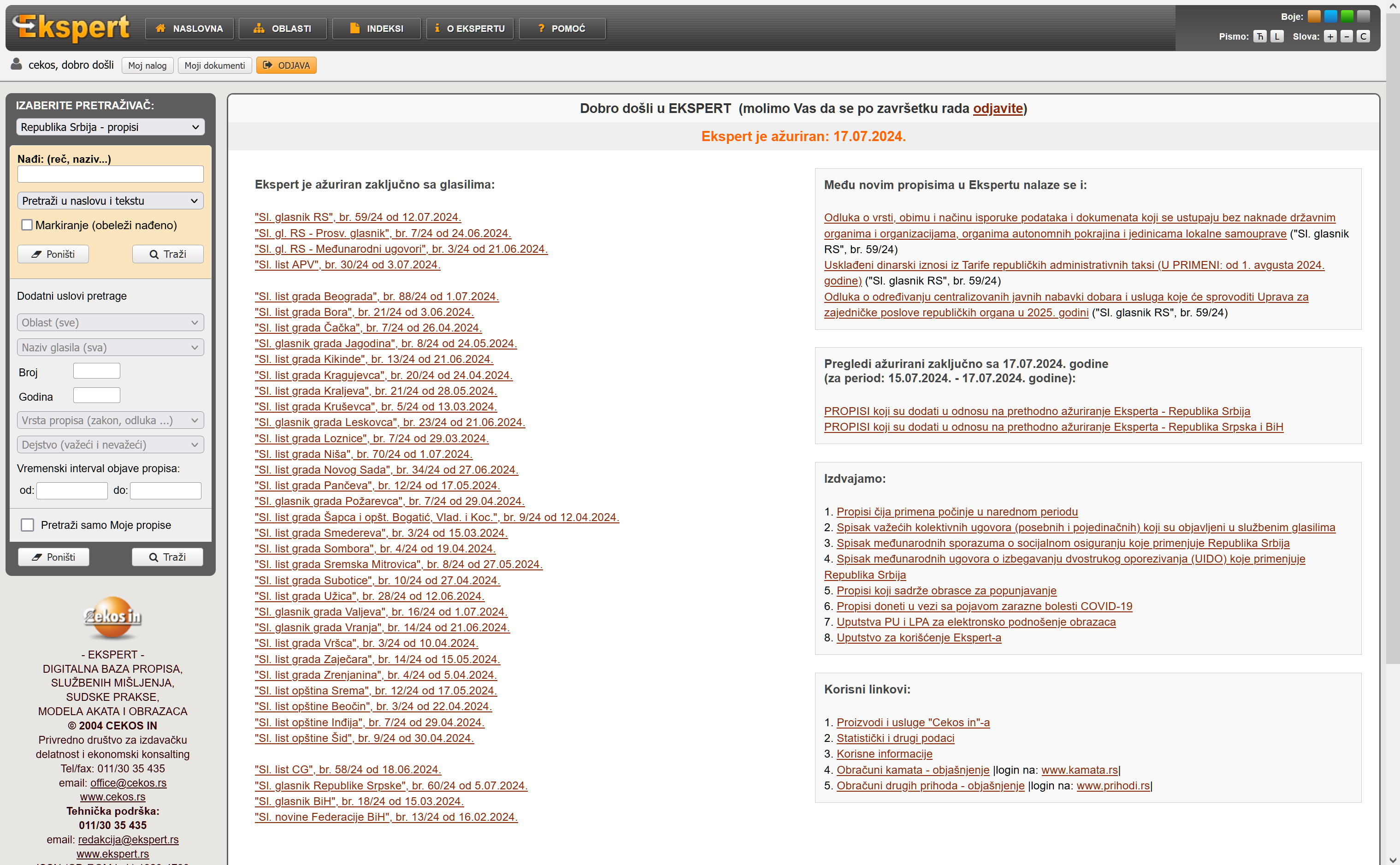The image size is (1400, 865).
Task: Open the NASLOVNA home menu item
Action: click(189, 29)
